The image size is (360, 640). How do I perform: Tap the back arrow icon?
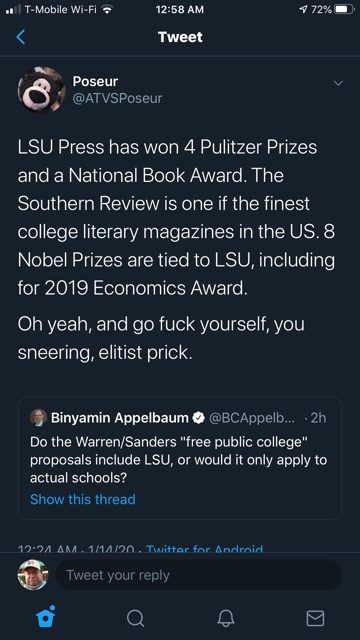(x=21, y=37)
